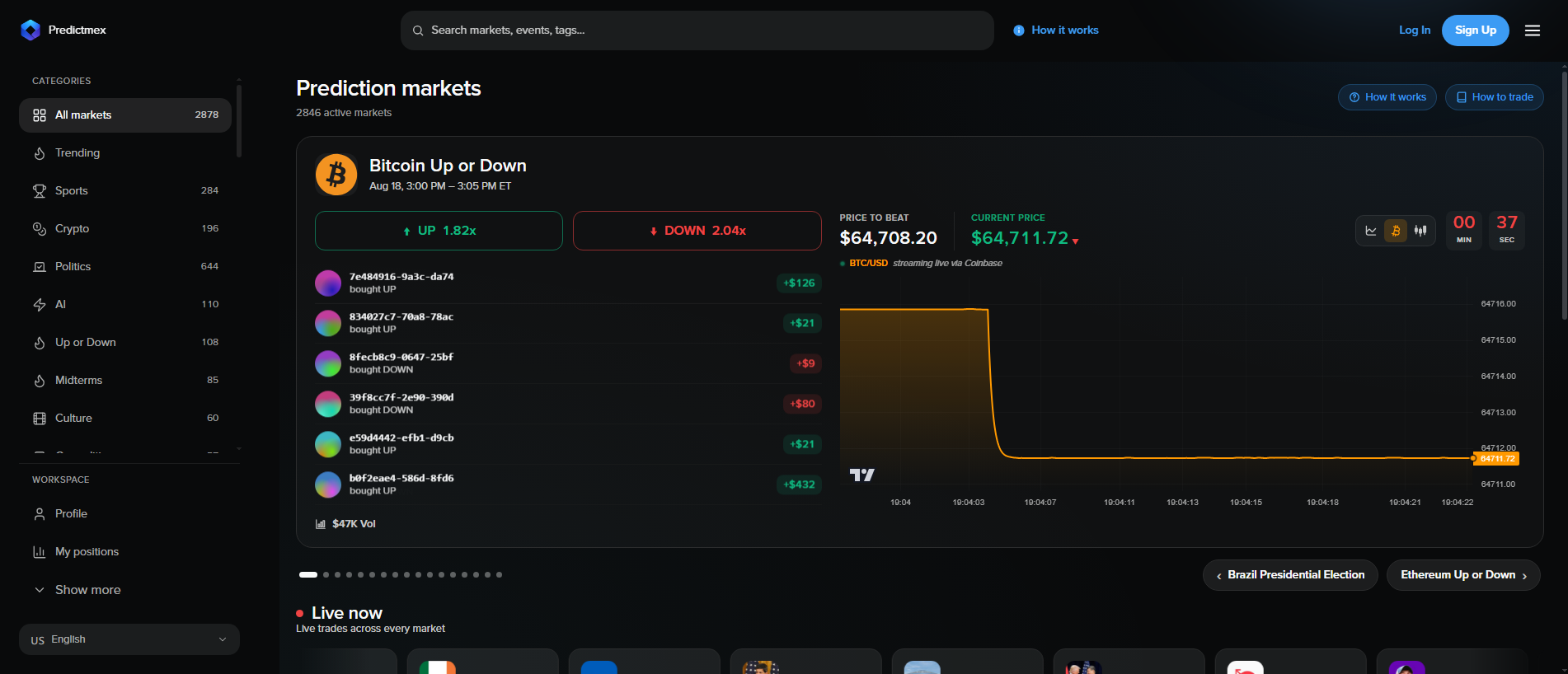Screen dimensions: 1568x674
Task: Click the TradingView logo on chart
Action: coord(861,475)
